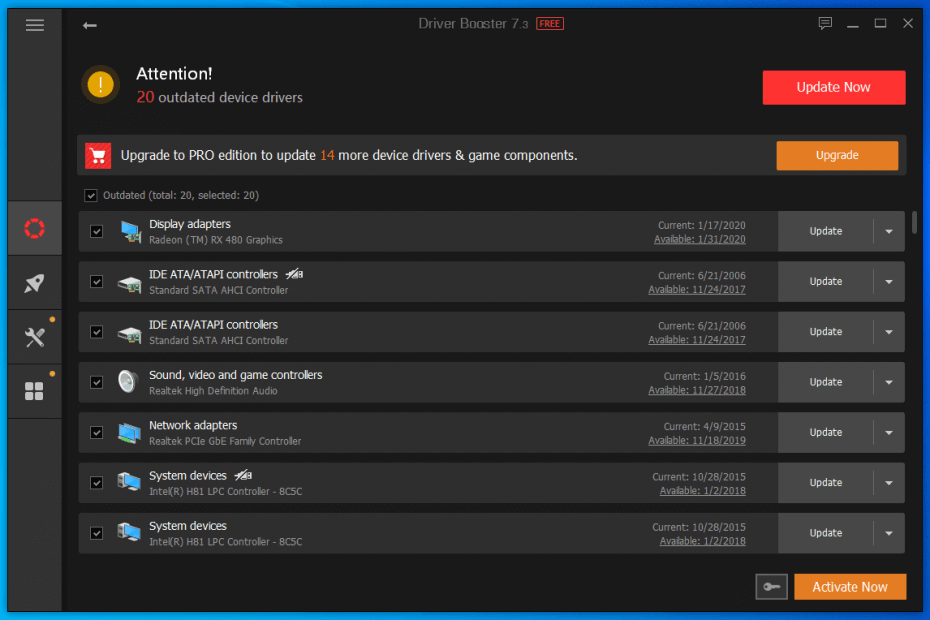Expand the second IDE ATA/ATAPI Update dropdown arrow
The width and height of the screenshot is (930, 620).
(889, 332)
